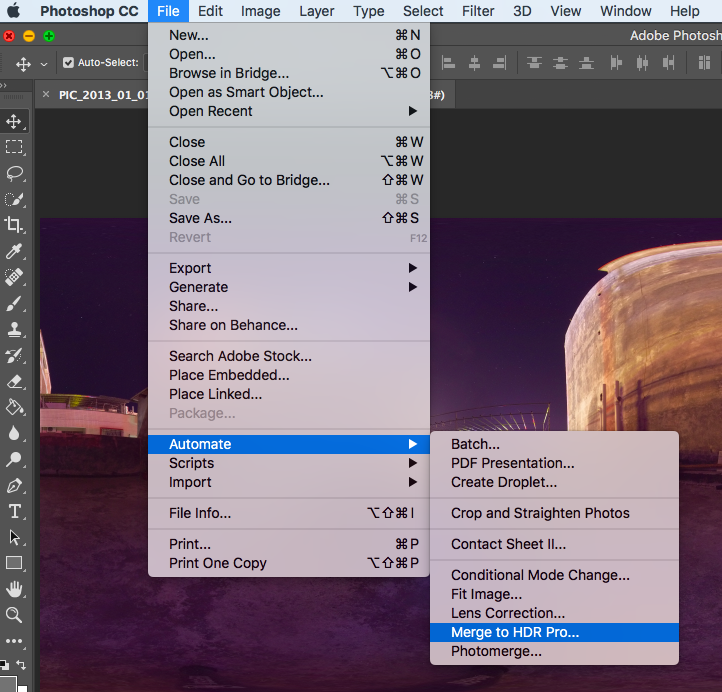The width and height of the screenshot is (722, 692).
Task: Click Distribute horizontal centers icon
Action: (642, 63)
